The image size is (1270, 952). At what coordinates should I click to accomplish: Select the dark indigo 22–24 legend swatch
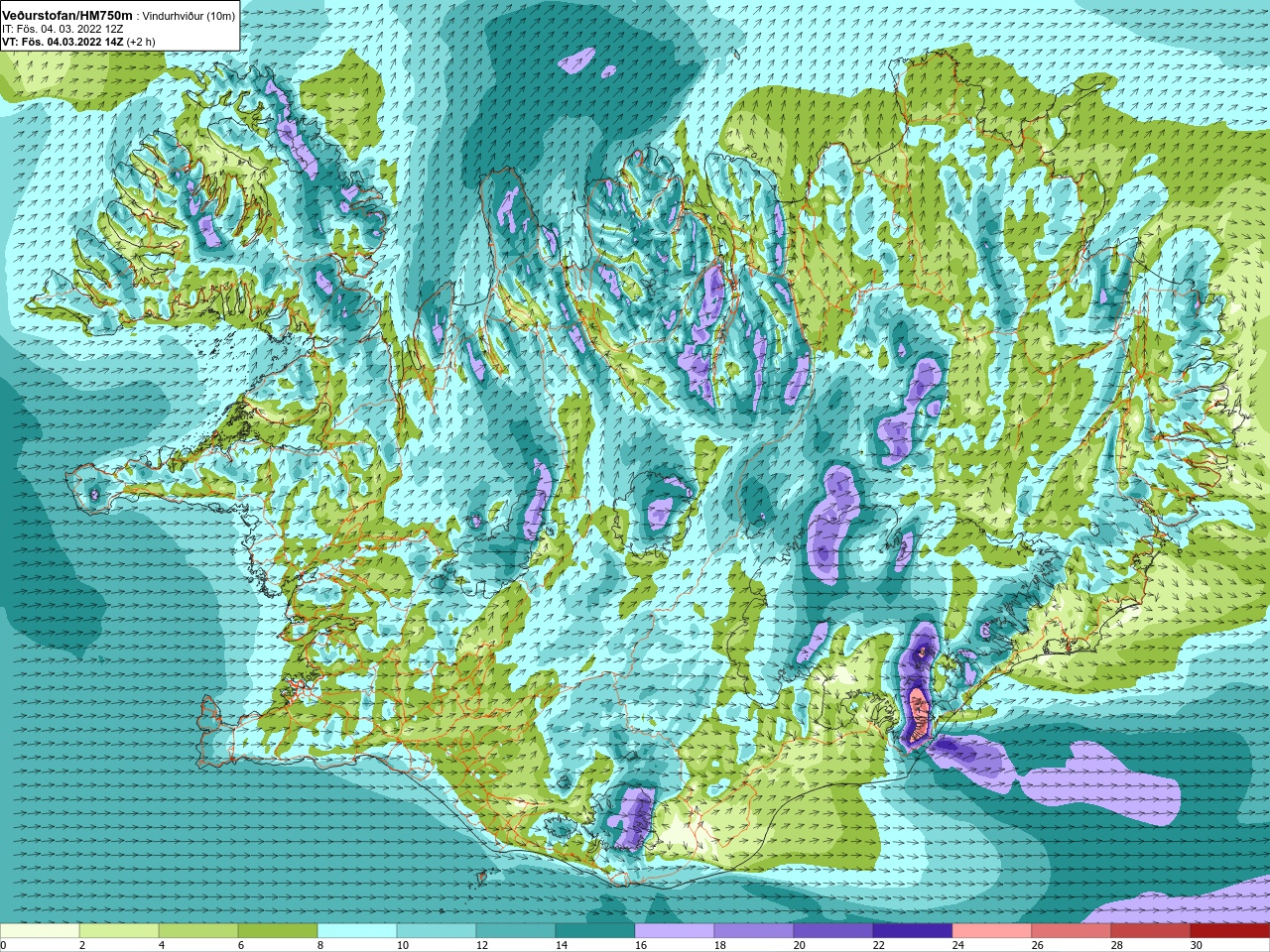913,931
